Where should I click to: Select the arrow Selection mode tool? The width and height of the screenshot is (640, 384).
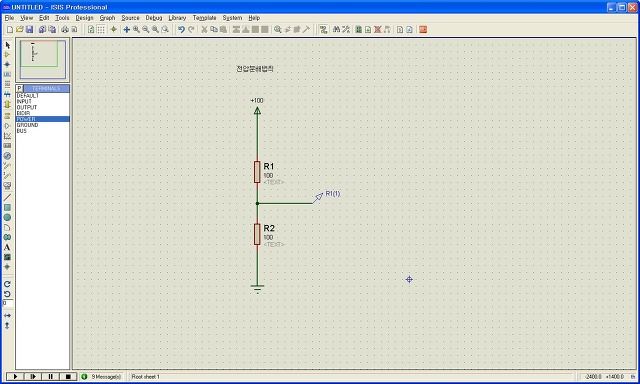7,45
